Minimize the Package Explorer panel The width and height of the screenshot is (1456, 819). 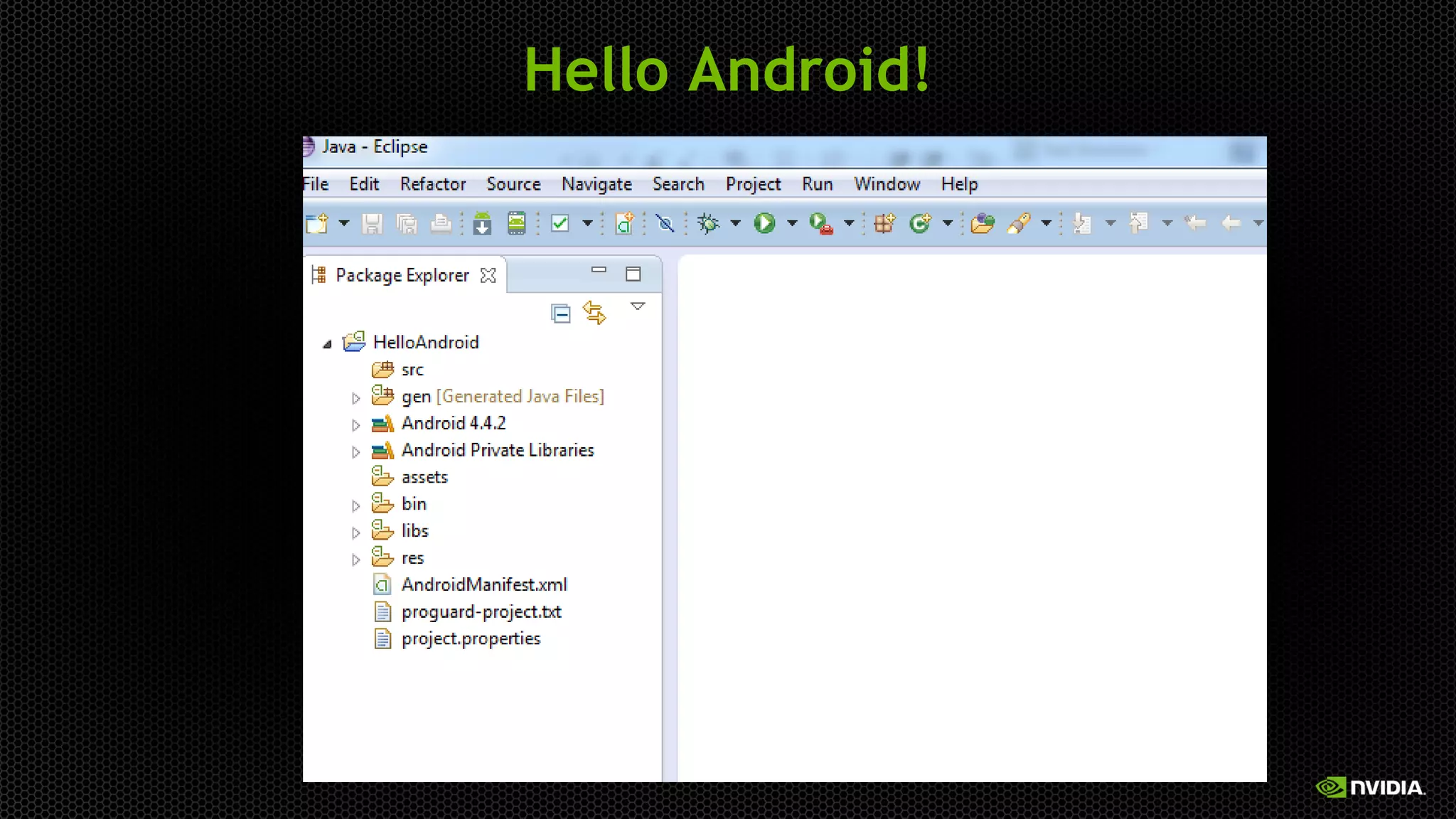click(599, 270)
